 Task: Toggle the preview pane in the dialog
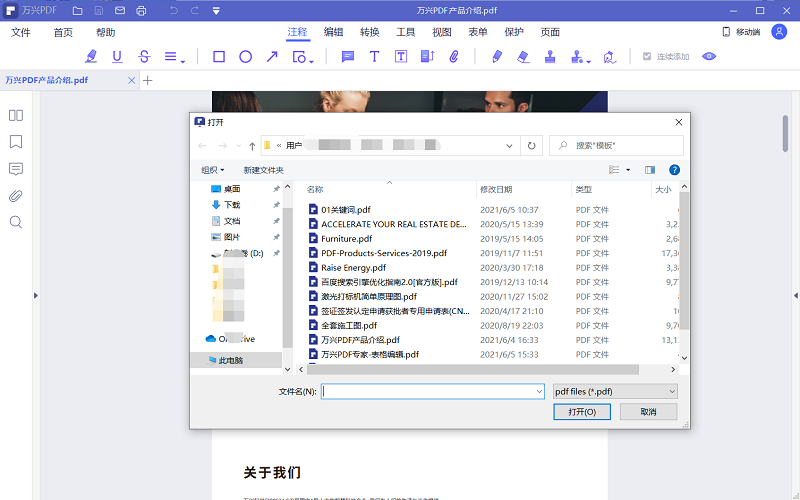[649, 170]
